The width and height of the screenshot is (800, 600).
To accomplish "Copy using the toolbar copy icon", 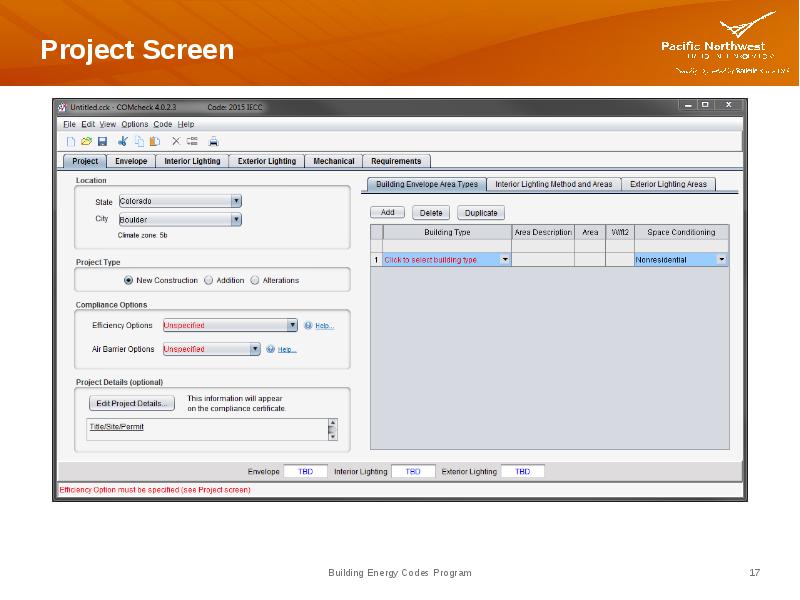I will pos(139,141).
